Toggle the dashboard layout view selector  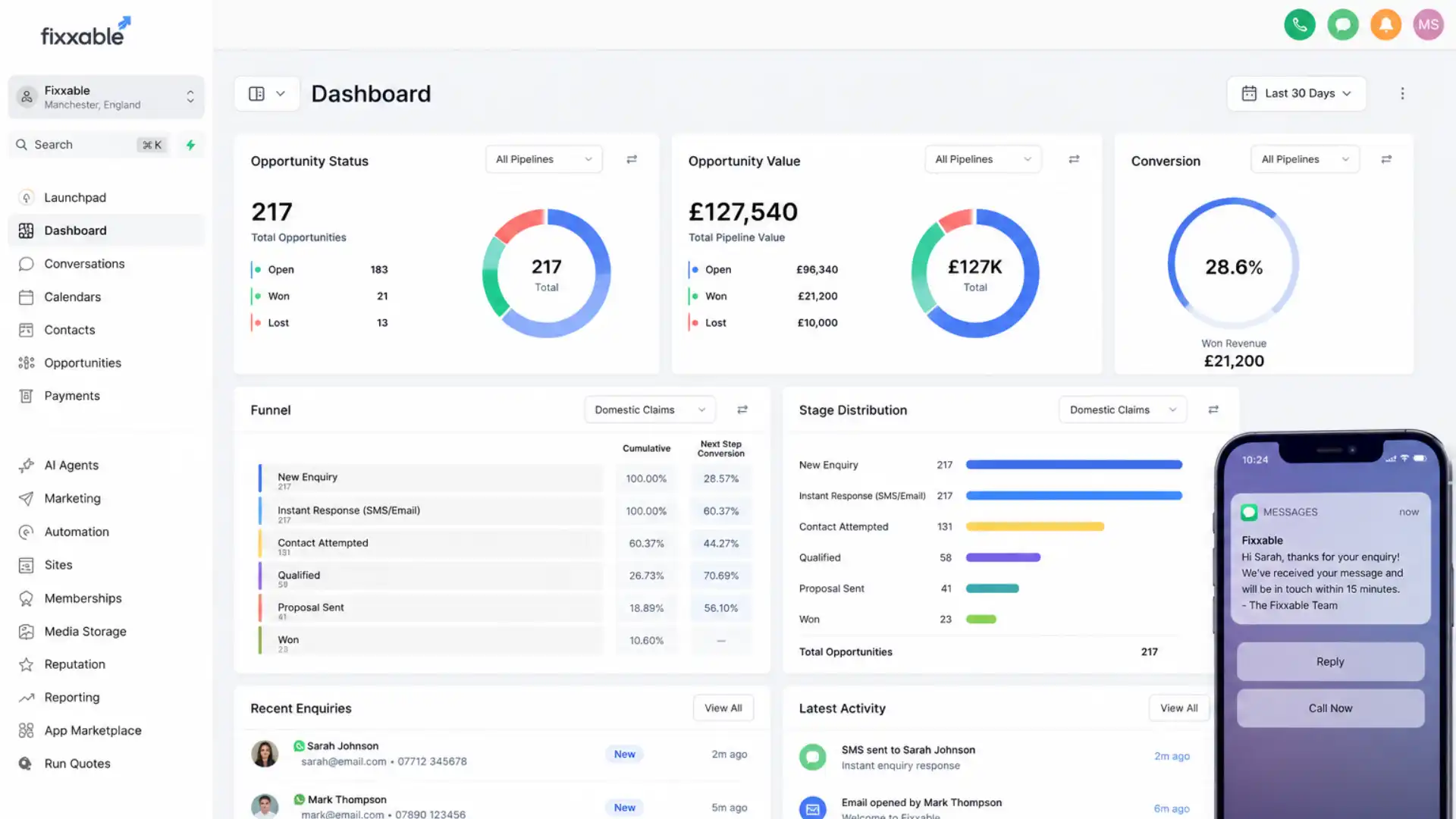[267, 93]
